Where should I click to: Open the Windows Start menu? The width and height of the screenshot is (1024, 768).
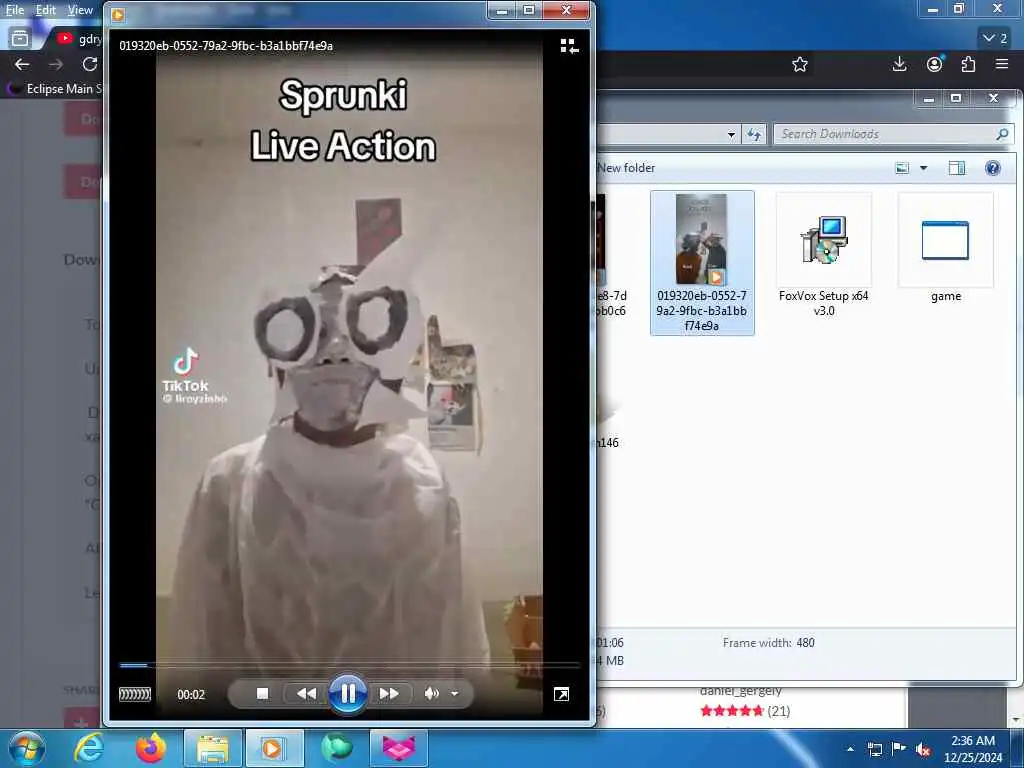pos(27,748)
